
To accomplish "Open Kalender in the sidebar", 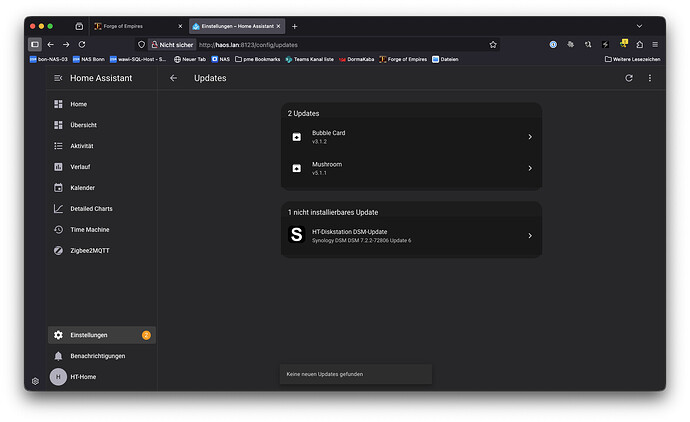I will tap(82, 188).
